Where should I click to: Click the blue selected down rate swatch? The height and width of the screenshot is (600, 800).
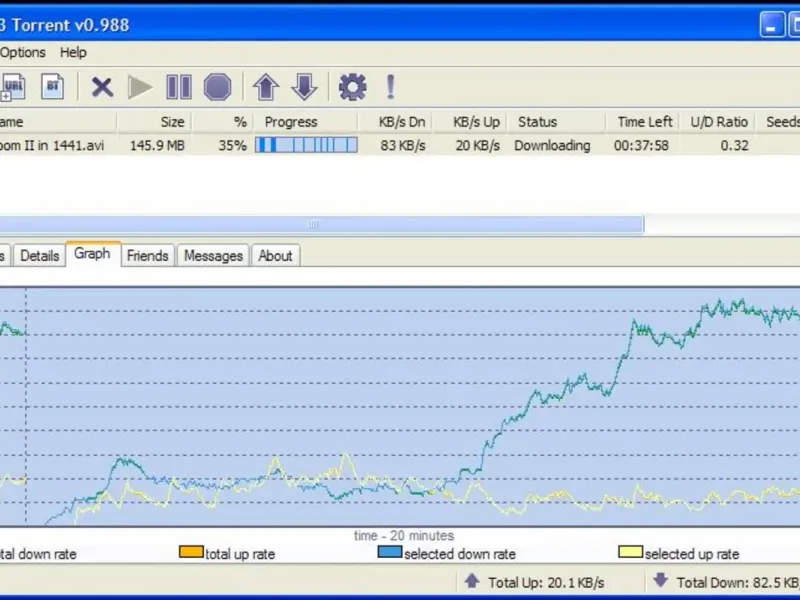point(390,552)
